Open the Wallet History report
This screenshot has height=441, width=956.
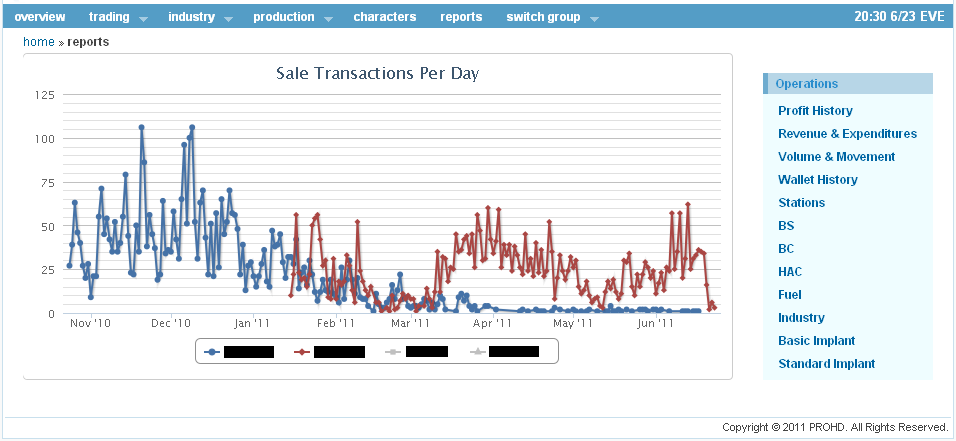[817, 180]
